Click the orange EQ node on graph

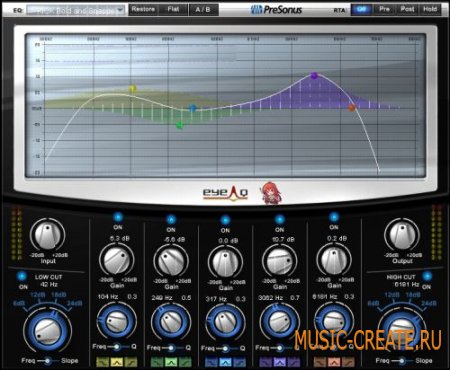click(x=352, y=108)
